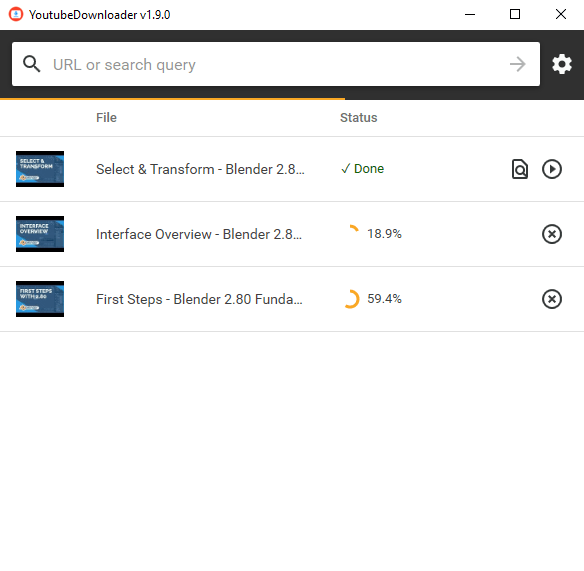Minimize the YoutubeDownloader window
The width and height of the screenshot is (584, 571).
coord(470,15)
